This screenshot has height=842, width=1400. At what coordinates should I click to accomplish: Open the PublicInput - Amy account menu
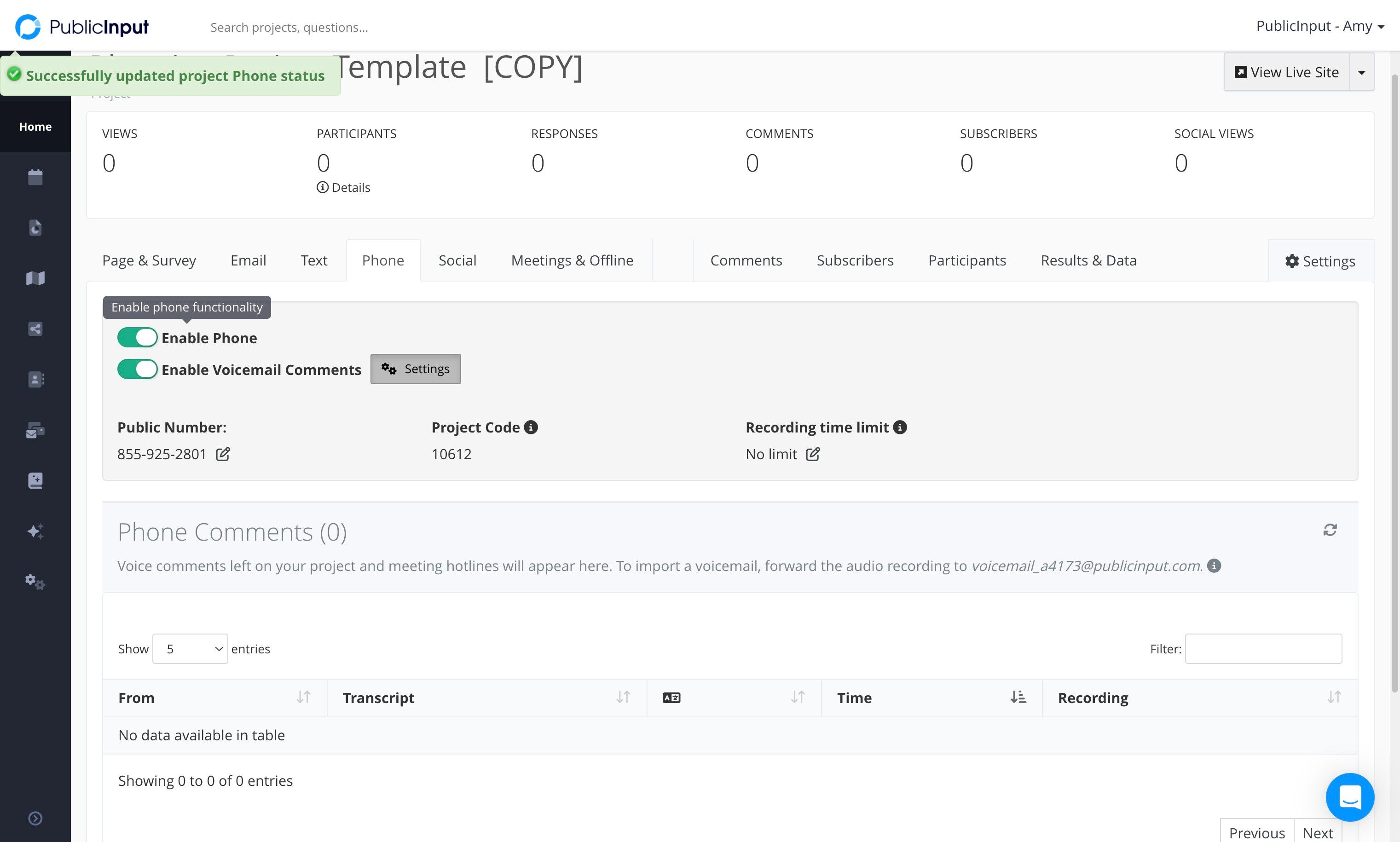1320,26
